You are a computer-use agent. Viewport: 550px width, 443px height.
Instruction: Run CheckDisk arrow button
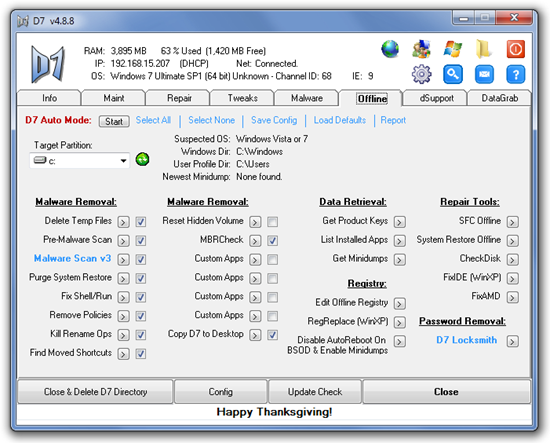click(x=512, y=260)
